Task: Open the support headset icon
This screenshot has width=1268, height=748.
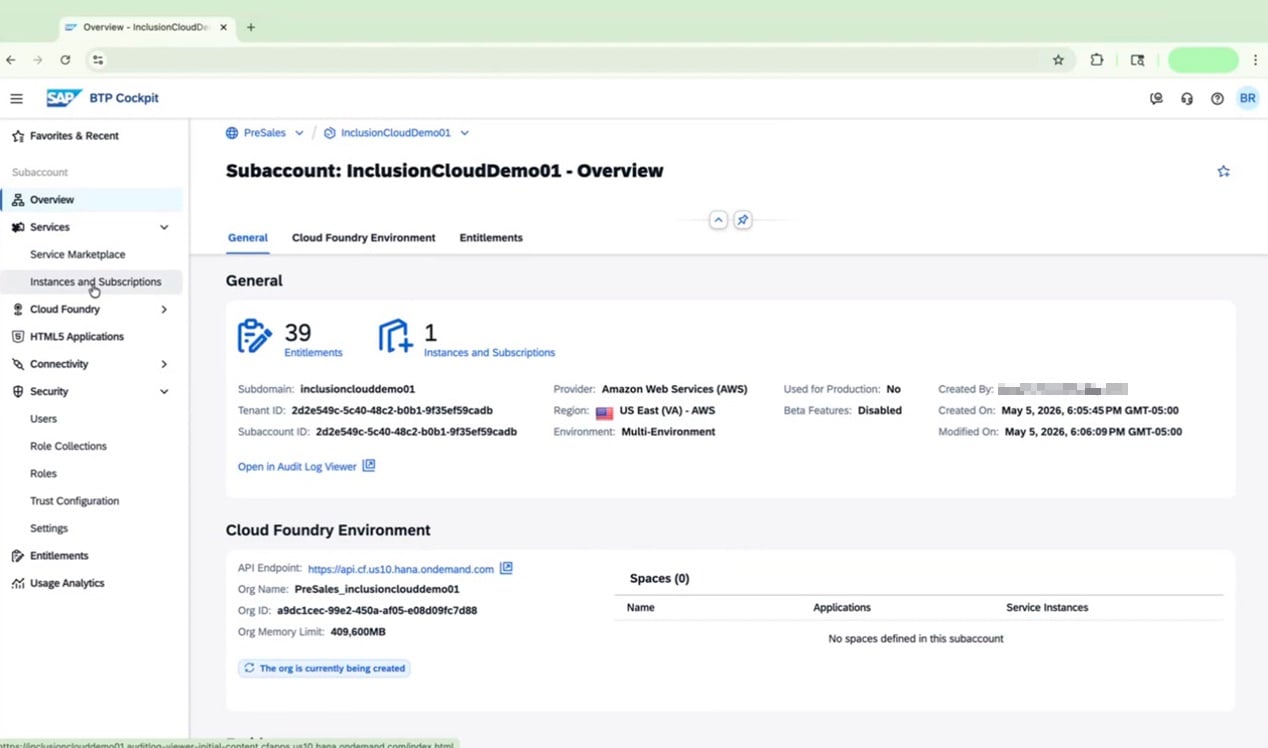Action: coord(1187,99)
